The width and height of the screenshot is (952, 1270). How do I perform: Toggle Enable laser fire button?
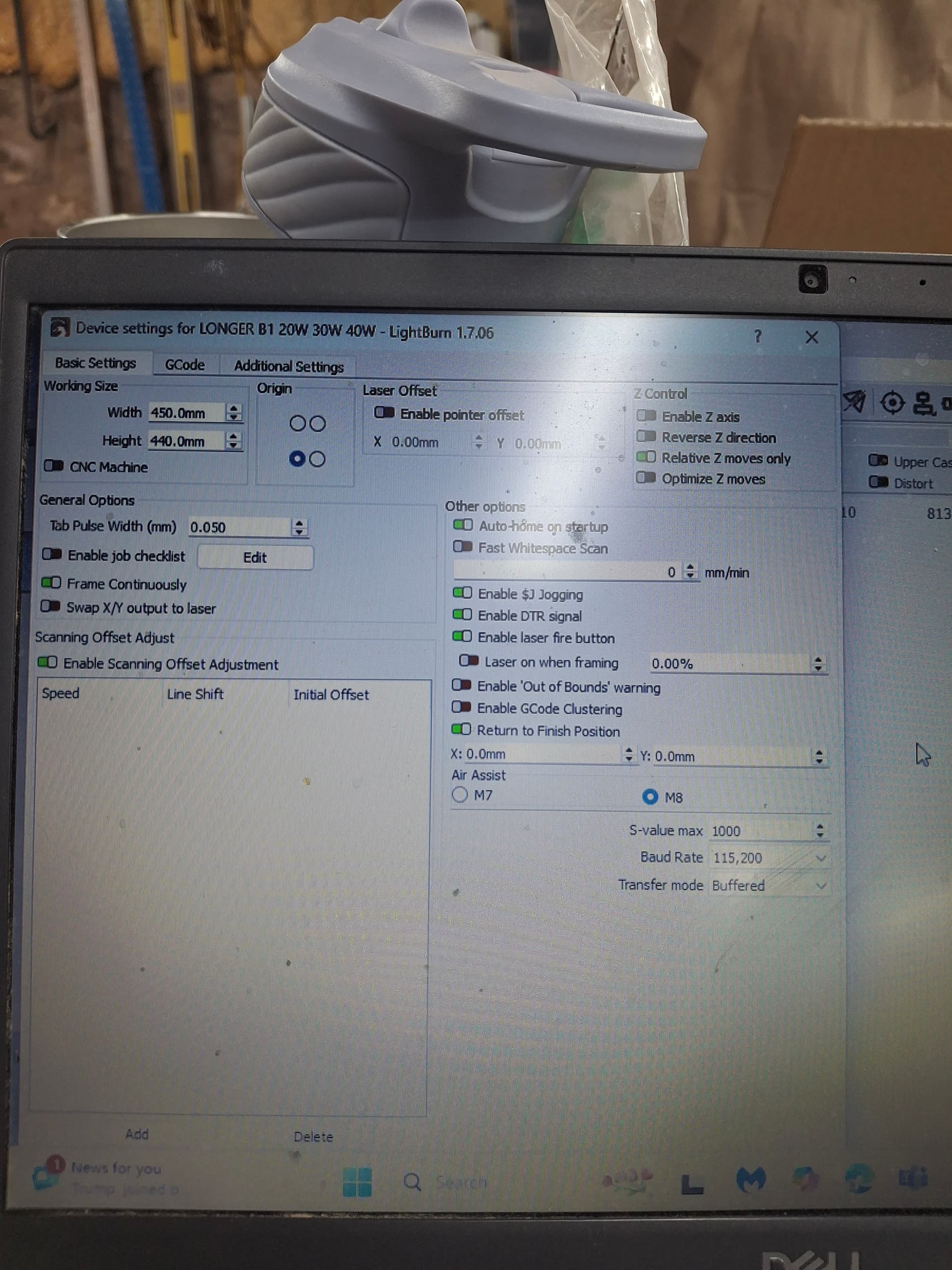463,636
